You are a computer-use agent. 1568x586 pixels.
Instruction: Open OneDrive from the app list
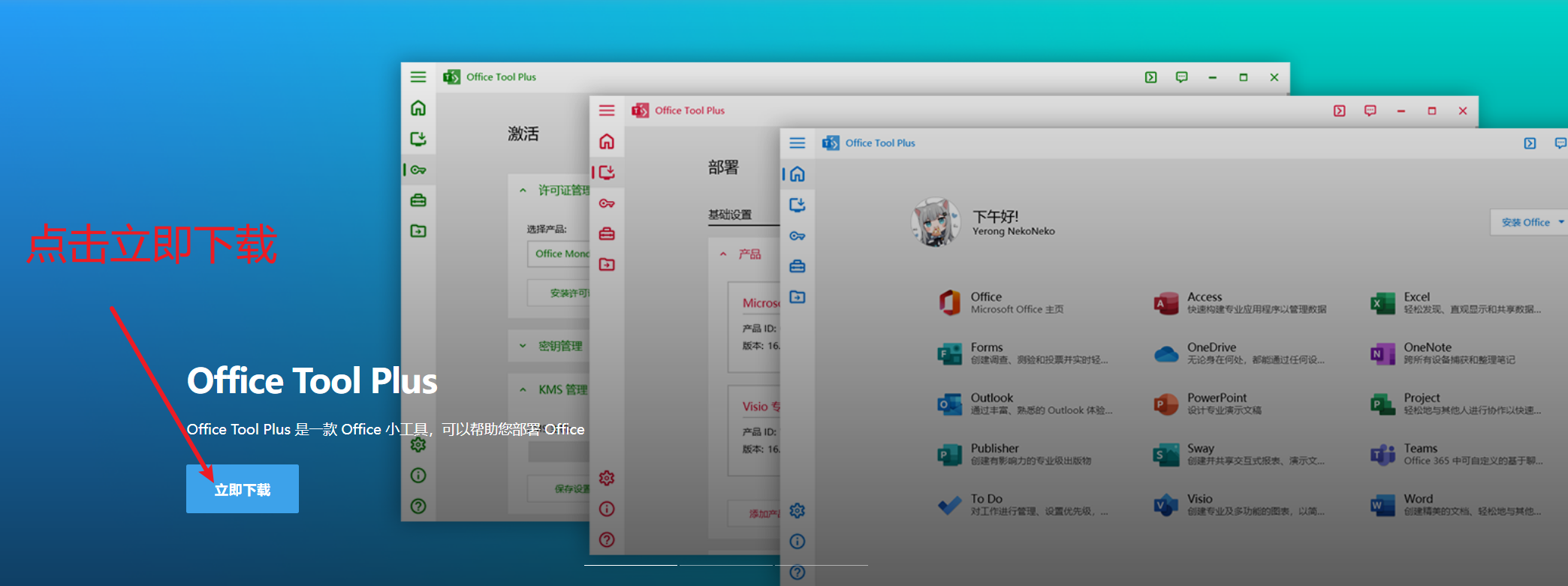click(1239, 353)
